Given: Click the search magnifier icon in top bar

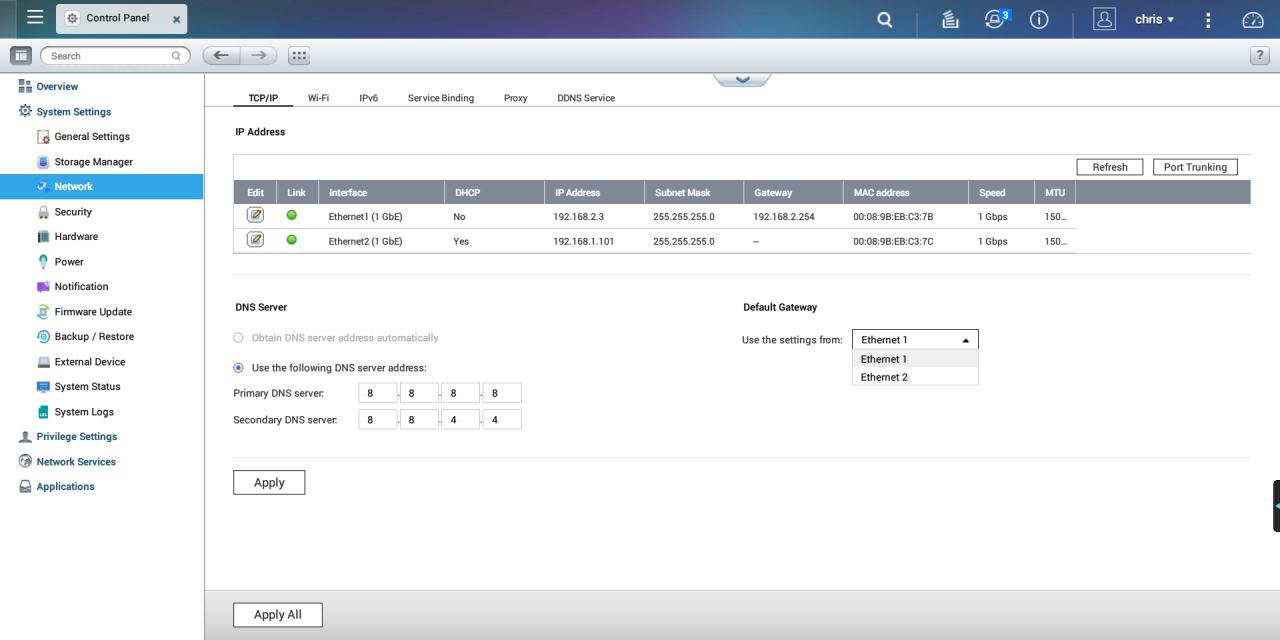Looking at the screenshot, I should coord(884,19).
